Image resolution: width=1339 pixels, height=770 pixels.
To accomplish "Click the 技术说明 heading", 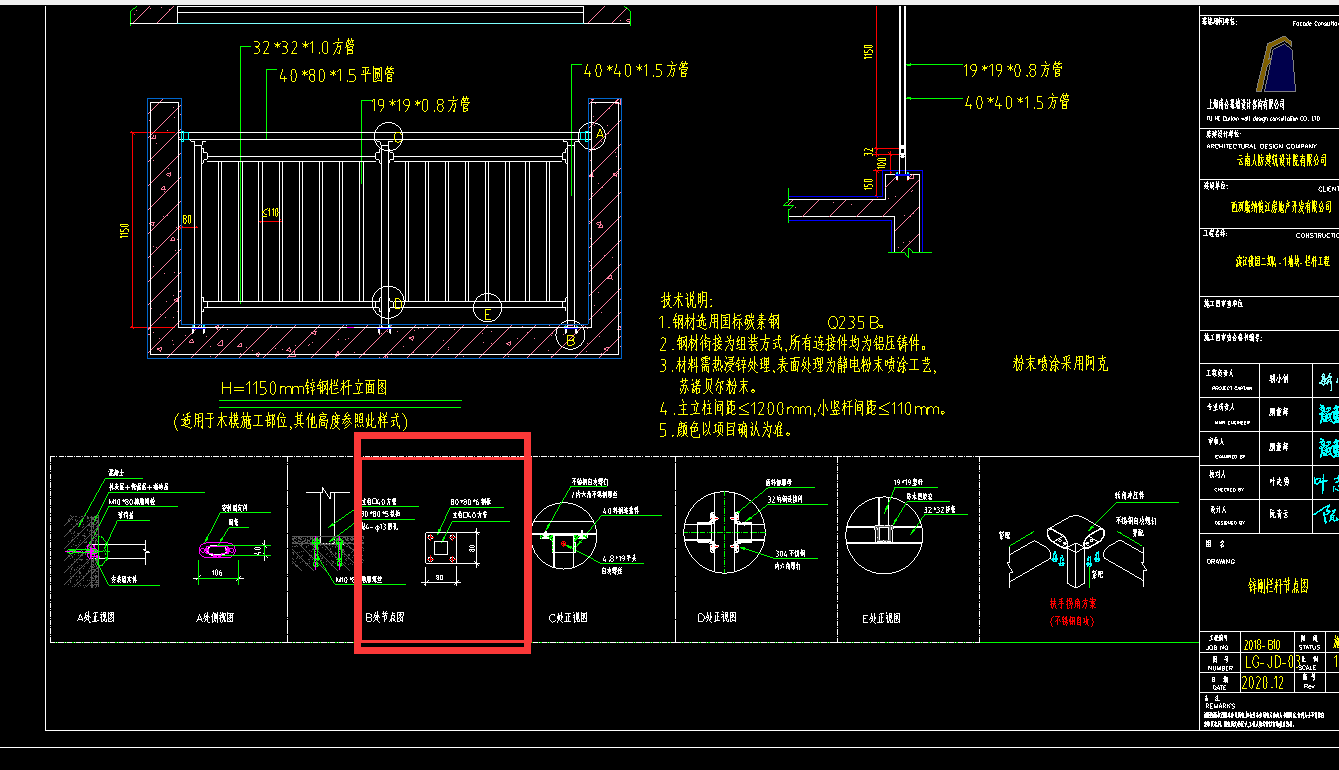I will (x=686, y=300).
